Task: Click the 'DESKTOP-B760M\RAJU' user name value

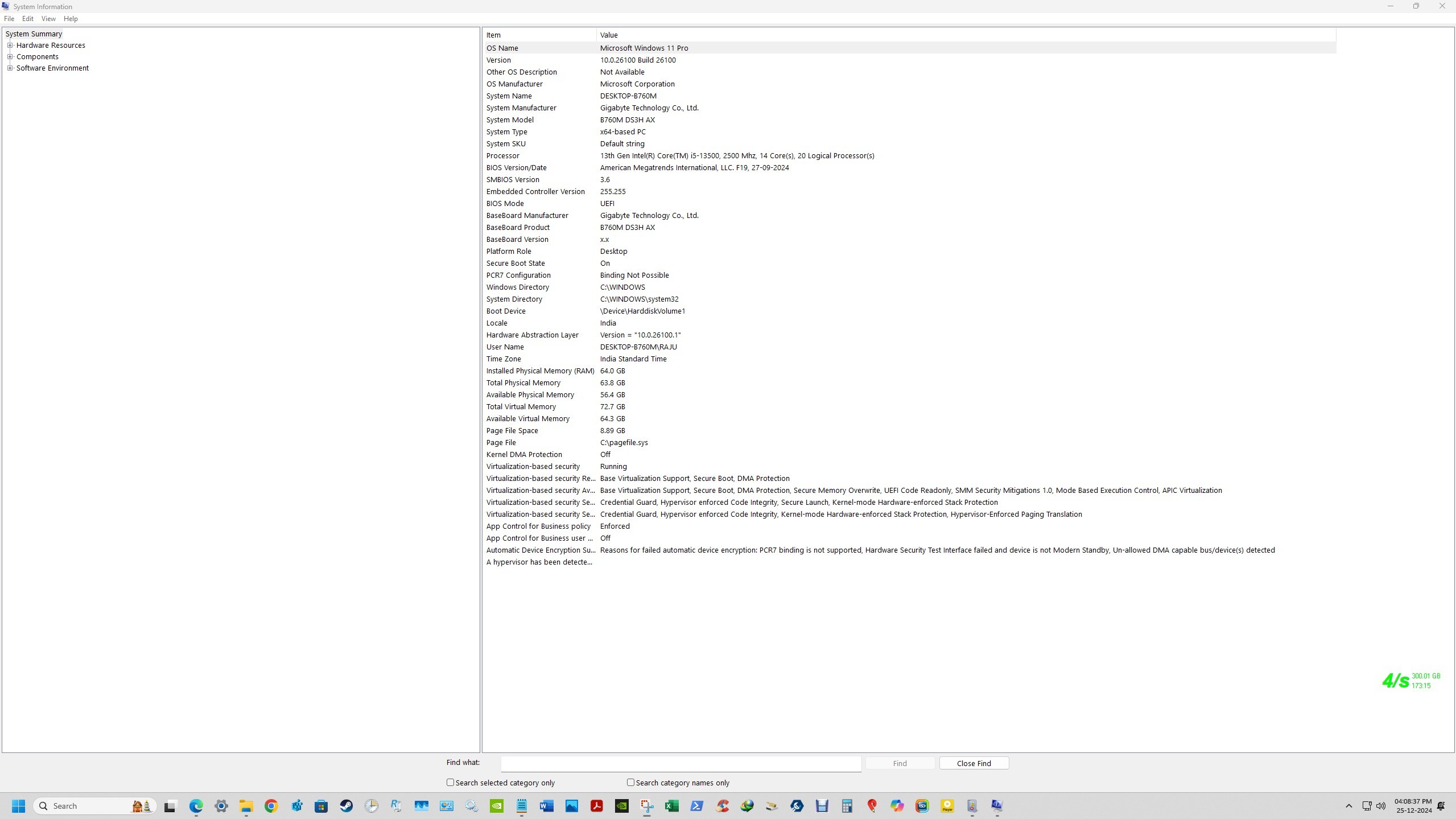Action: pyautogui.click(x=638, y=347)
